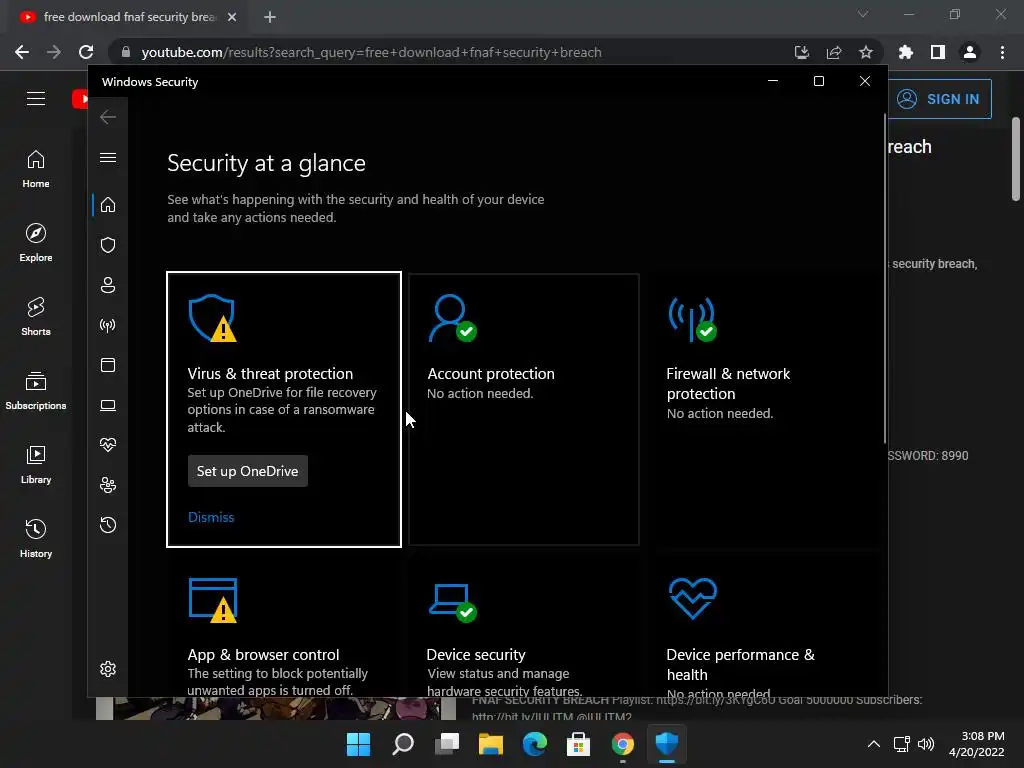Screen dimensions: 1024x768
Task: Open Firewall & network antenna sidebar icon
Action: (108, 325)
